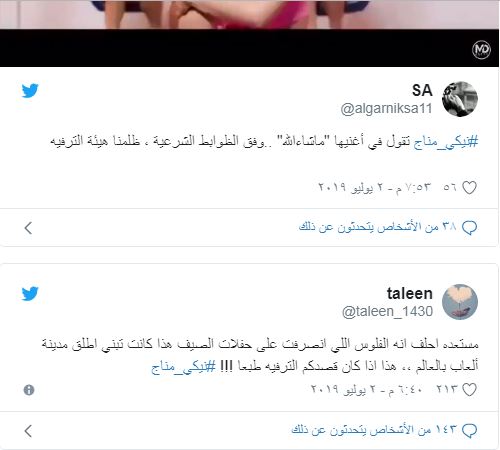Image resolution: width=500 pixels, height=450 pixels.
Task: Click the '143 people talking about this' link
Action: pyautogui.click(x=374, y=430)
